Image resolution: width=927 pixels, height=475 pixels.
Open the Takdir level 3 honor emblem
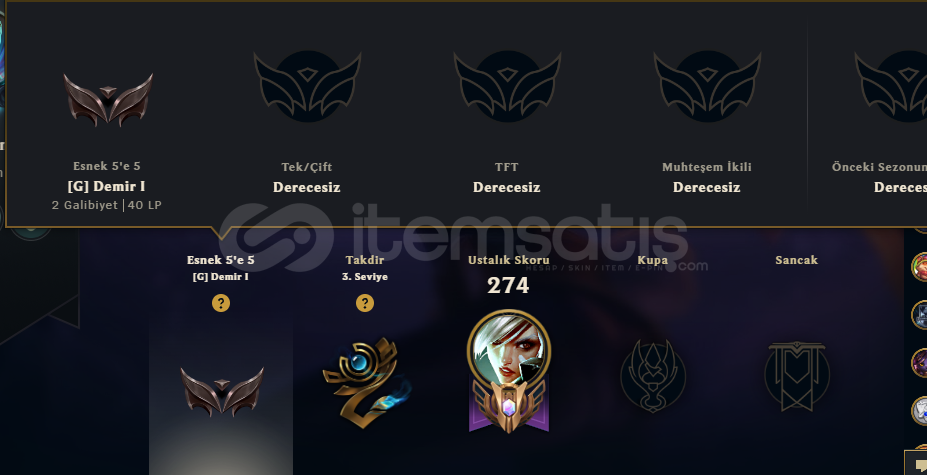(x=367, y=382)
